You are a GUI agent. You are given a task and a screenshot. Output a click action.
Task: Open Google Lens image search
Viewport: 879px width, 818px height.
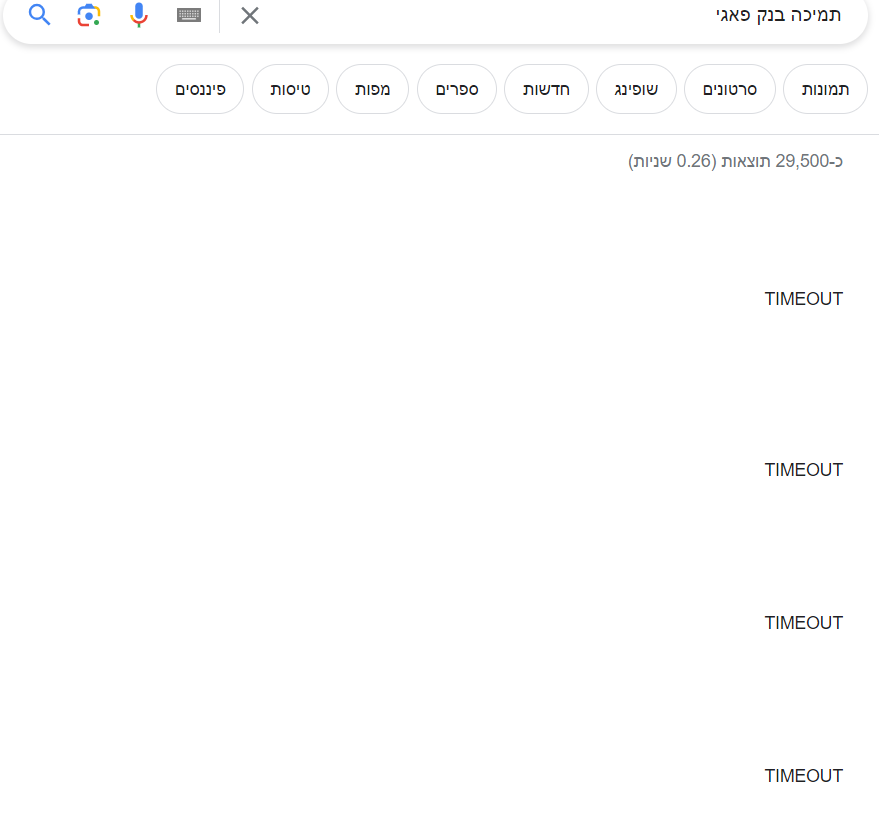click(89, 15)
